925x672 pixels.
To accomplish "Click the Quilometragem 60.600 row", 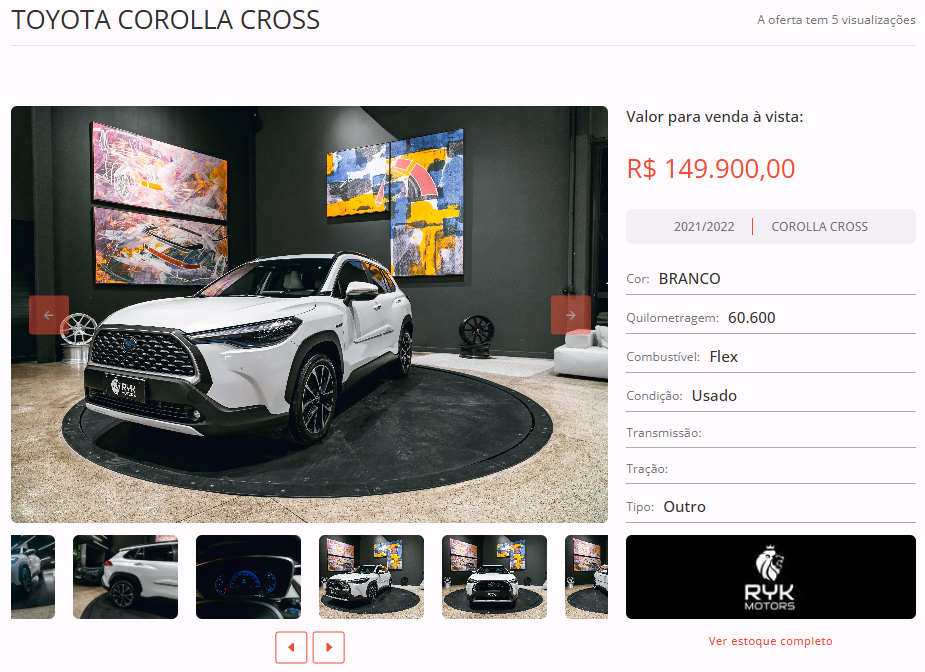I will (770, 317).
